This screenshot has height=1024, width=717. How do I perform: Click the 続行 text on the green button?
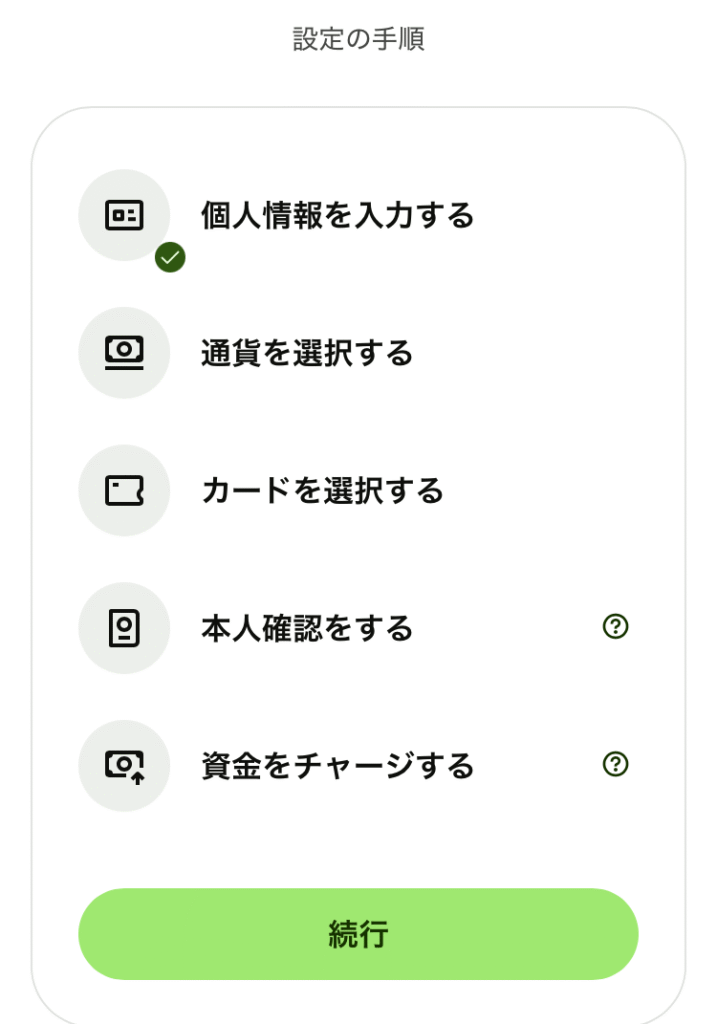[x=358, y=934]
